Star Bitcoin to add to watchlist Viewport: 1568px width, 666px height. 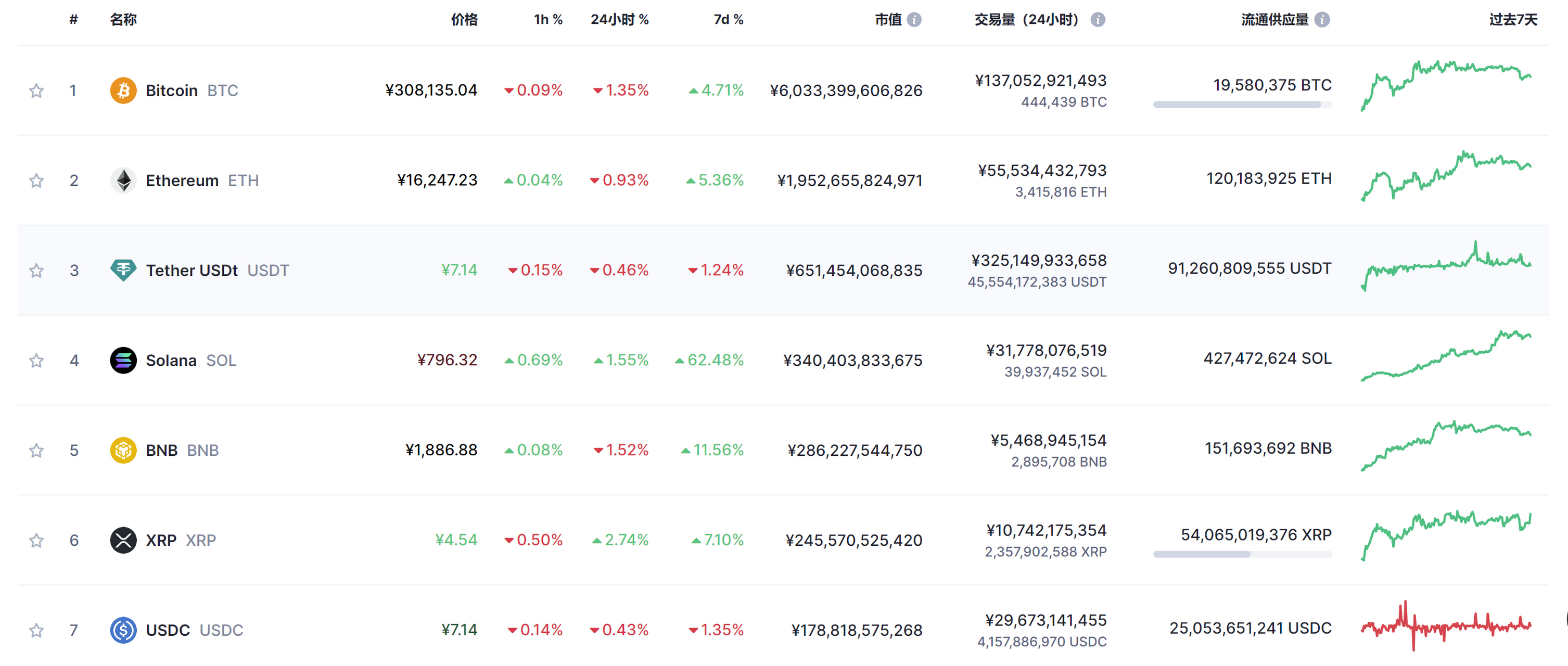tap(36, 91)
